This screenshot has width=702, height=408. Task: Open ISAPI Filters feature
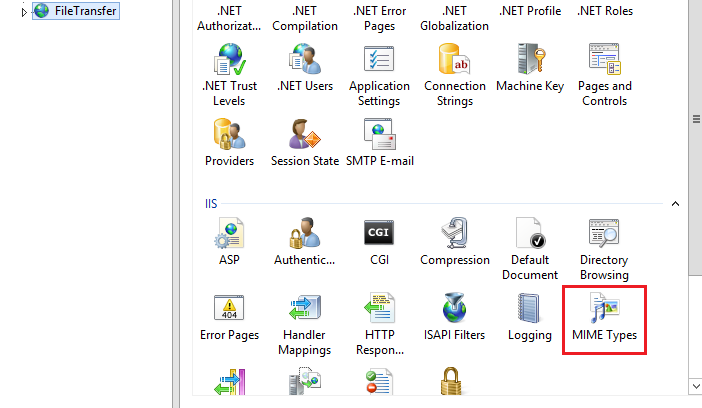tap(454, 317)
